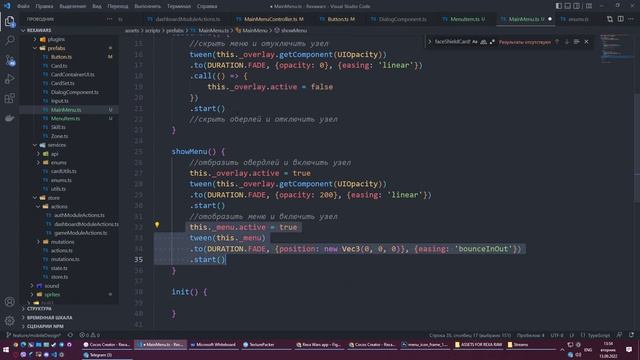Change language mode TypeScript in status bar
The width and height of the screenshot is (640, 360).
(599, 335)
